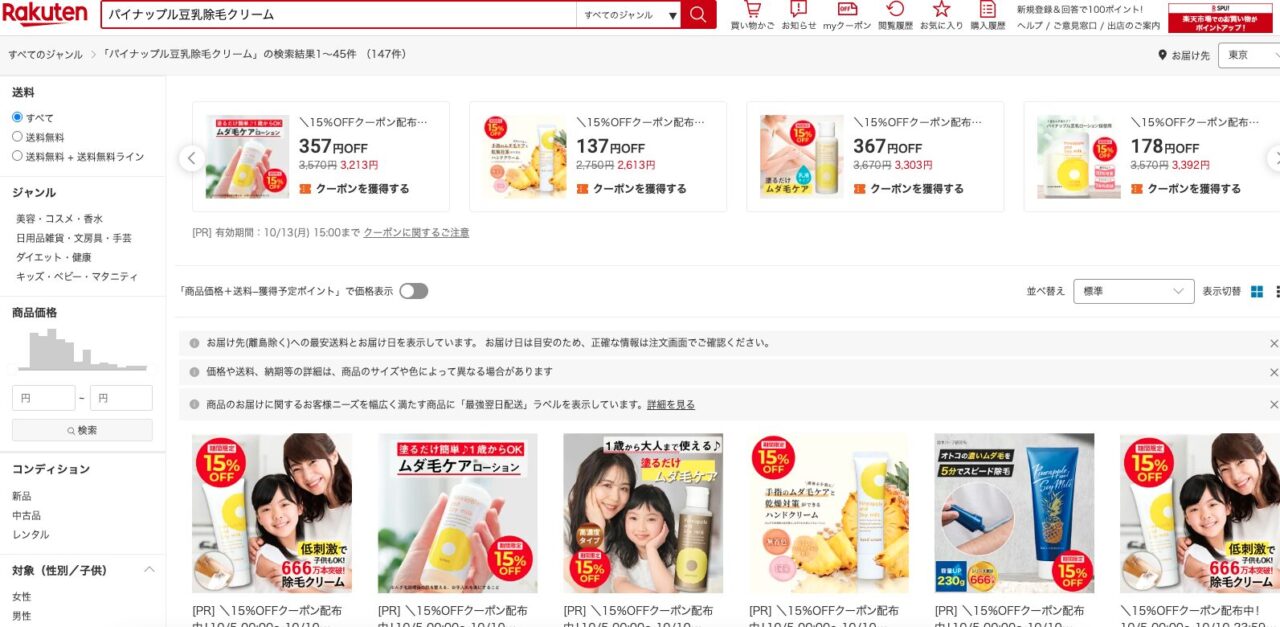1280x627 pixels.
Task: Select 送料無料 + 送料無料ライン radio option
Action: click(x=17, y=156)
